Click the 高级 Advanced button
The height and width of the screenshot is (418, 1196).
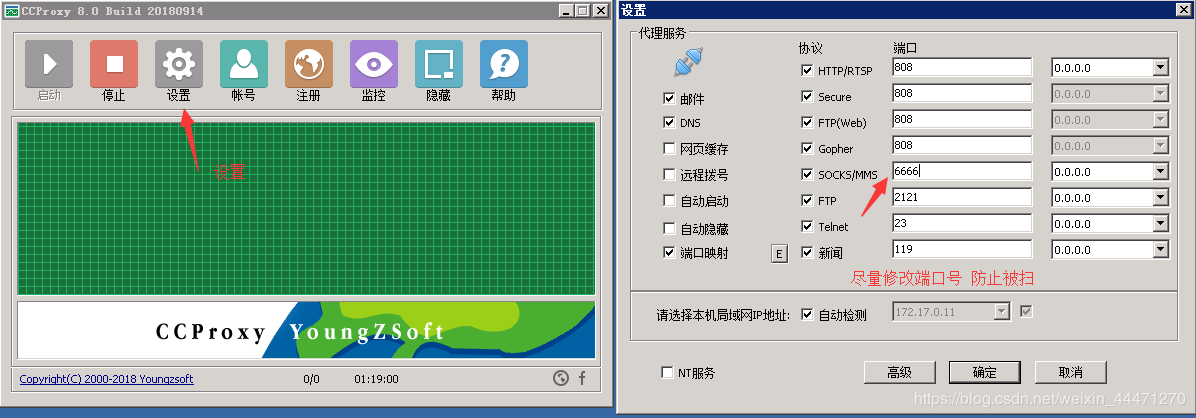(899, 372)
